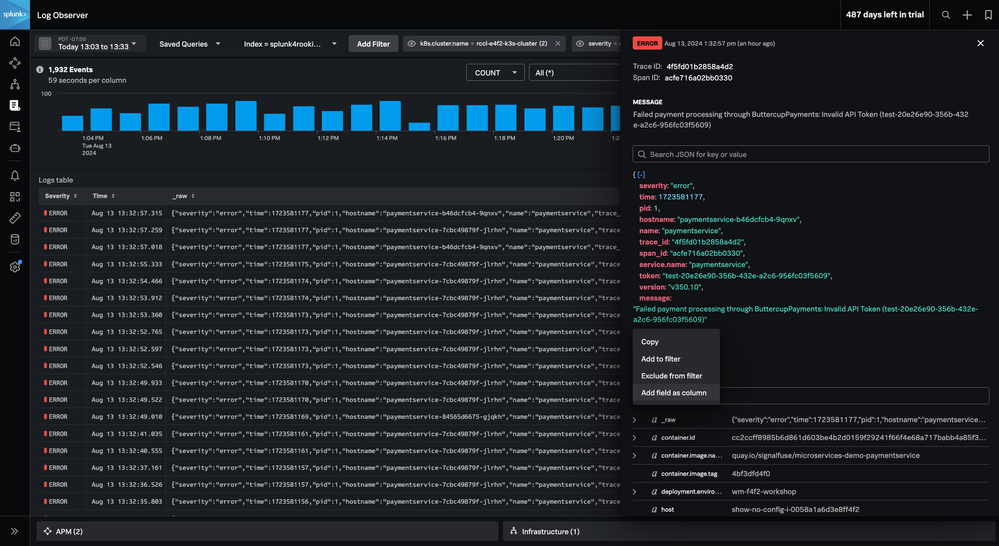Toggle eye icon on severity filter

click(x=581, y=44)
